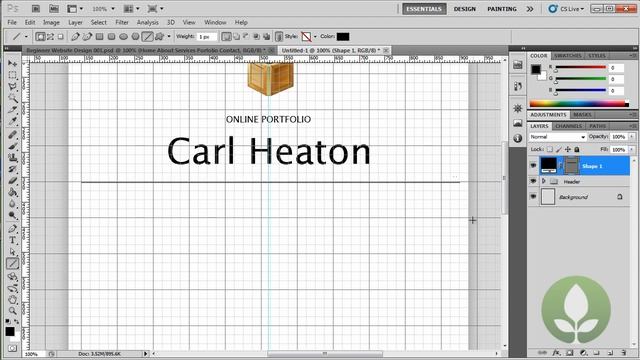The height and width of the screenshot is (360, 640).
Task: Toggle lock all for the layer
Action: tap(577, 149)
